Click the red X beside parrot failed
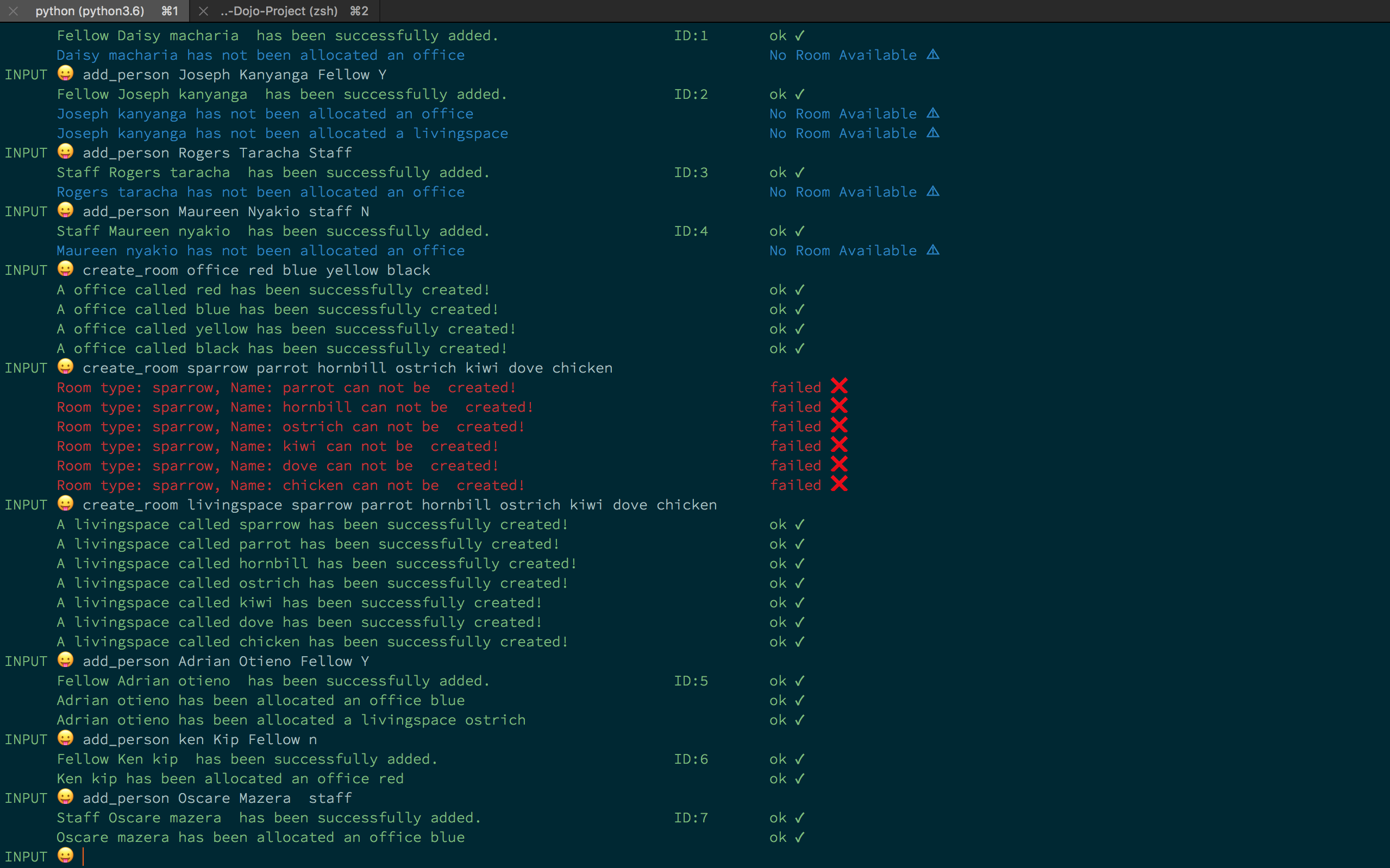 839,386
